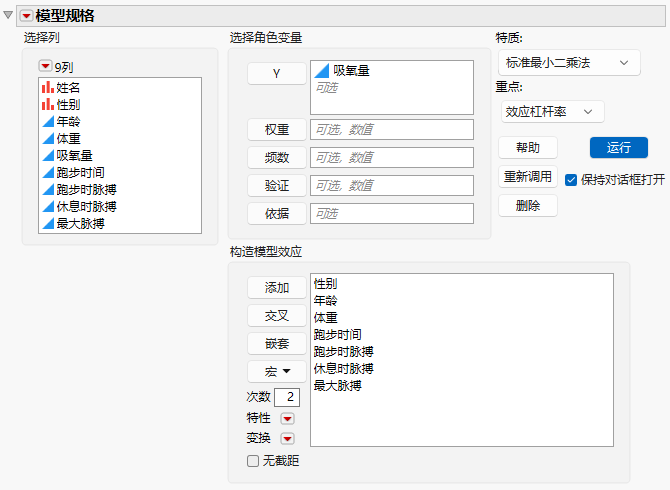This screenshot has width=670, height=490.
Task: Click the continuous icon beside 跑步时间 in column list
Action: (x=48, y=173)
